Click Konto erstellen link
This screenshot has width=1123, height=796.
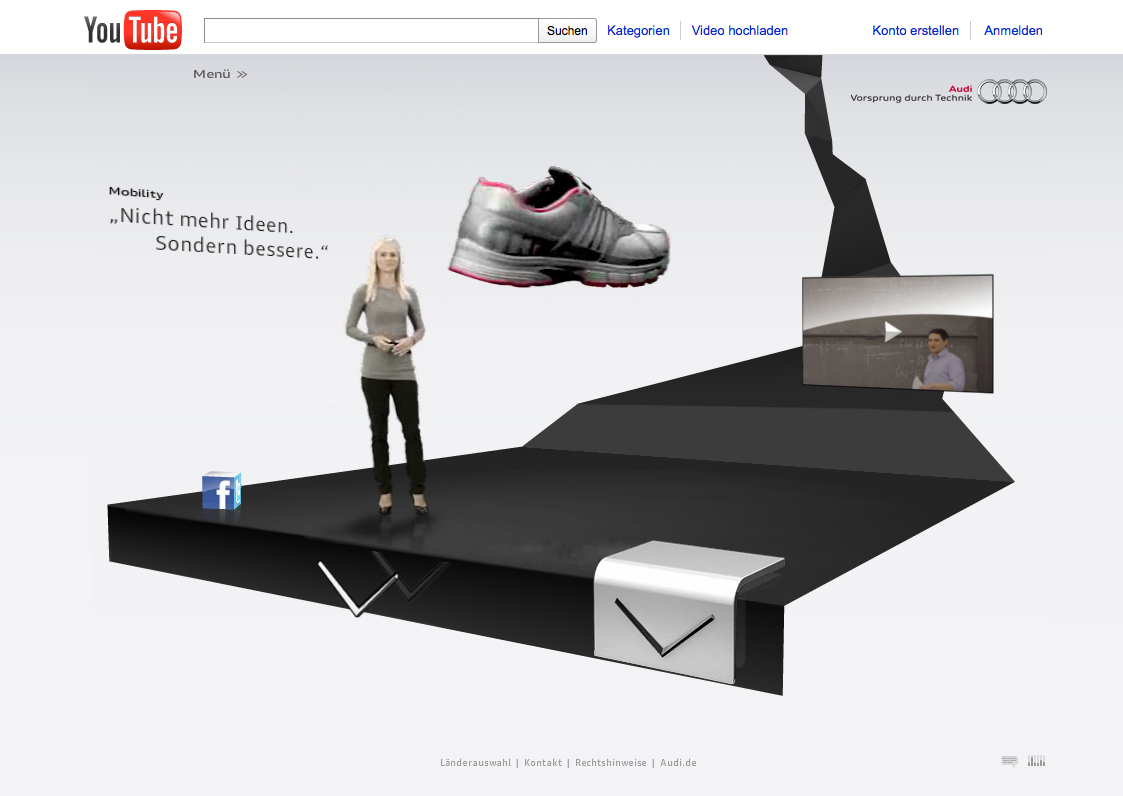(x=915, y=31)
